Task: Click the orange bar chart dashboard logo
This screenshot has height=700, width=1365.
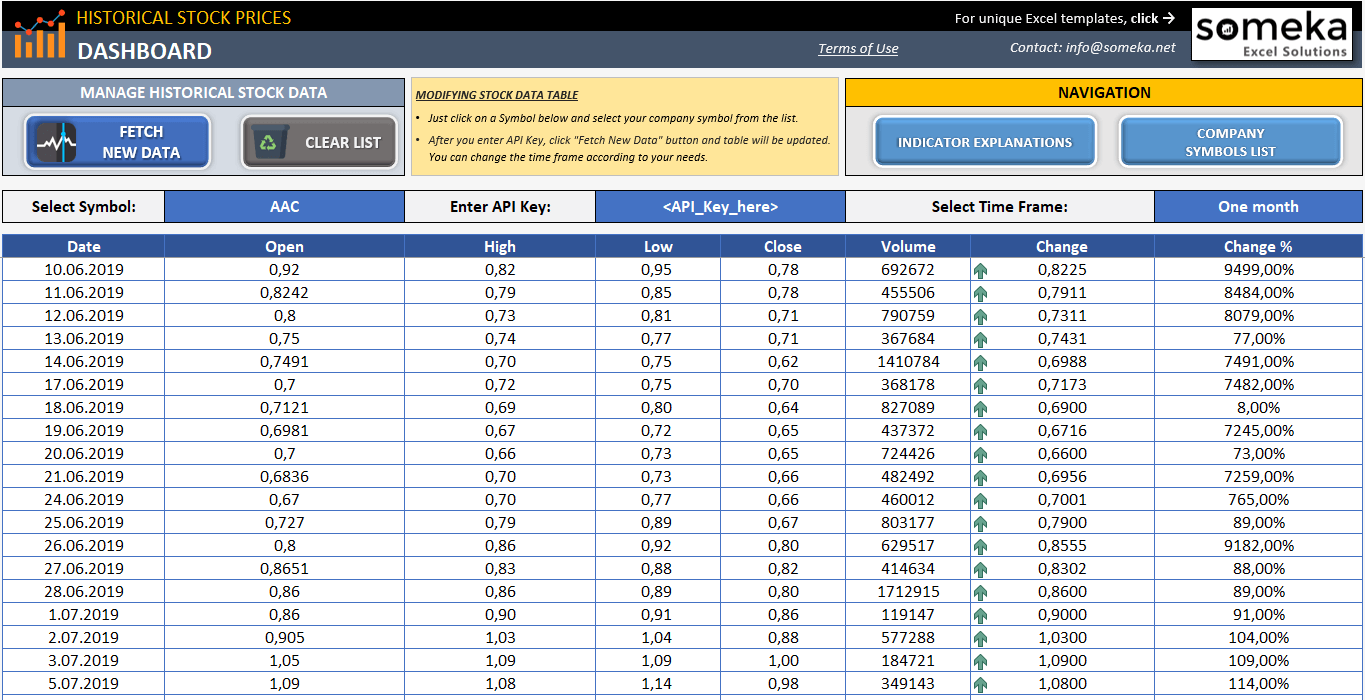Action: tap(40, 35)
